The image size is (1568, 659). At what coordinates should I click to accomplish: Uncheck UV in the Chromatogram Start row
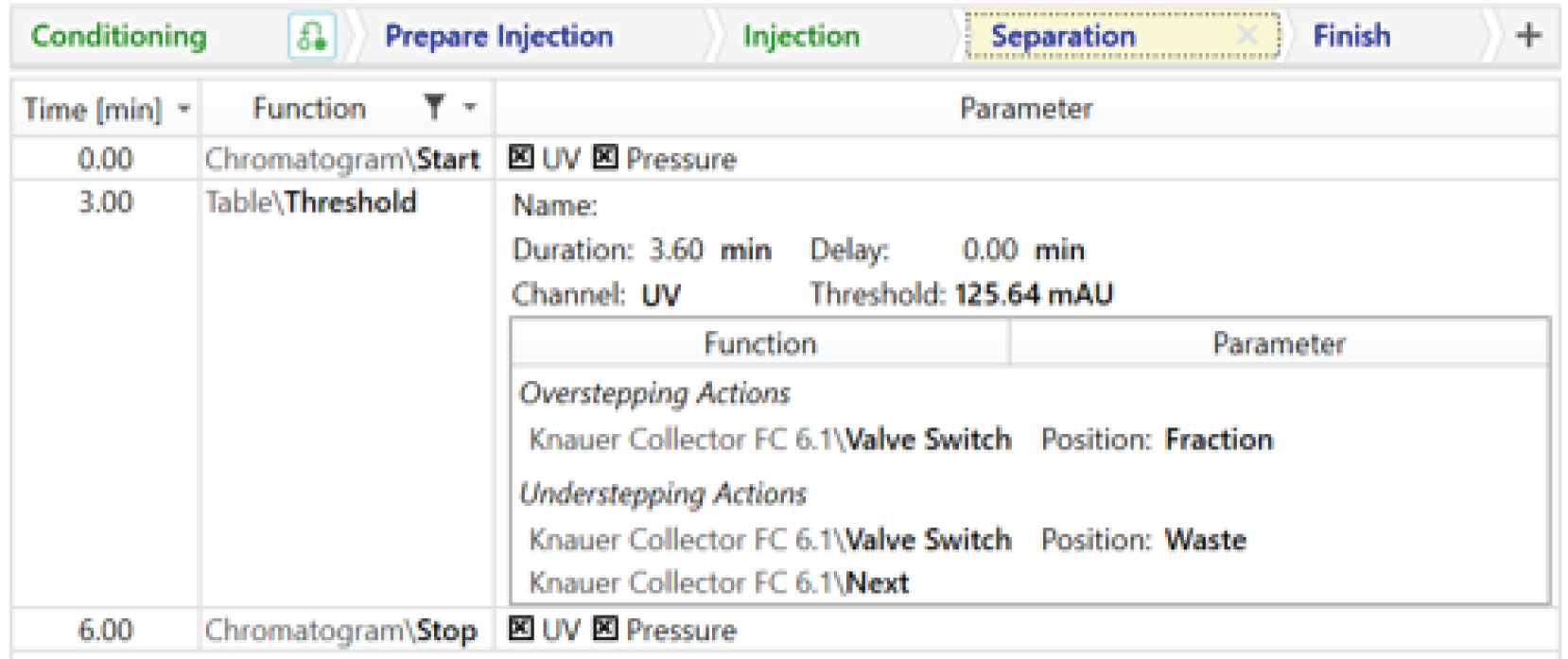coord(522,159)
